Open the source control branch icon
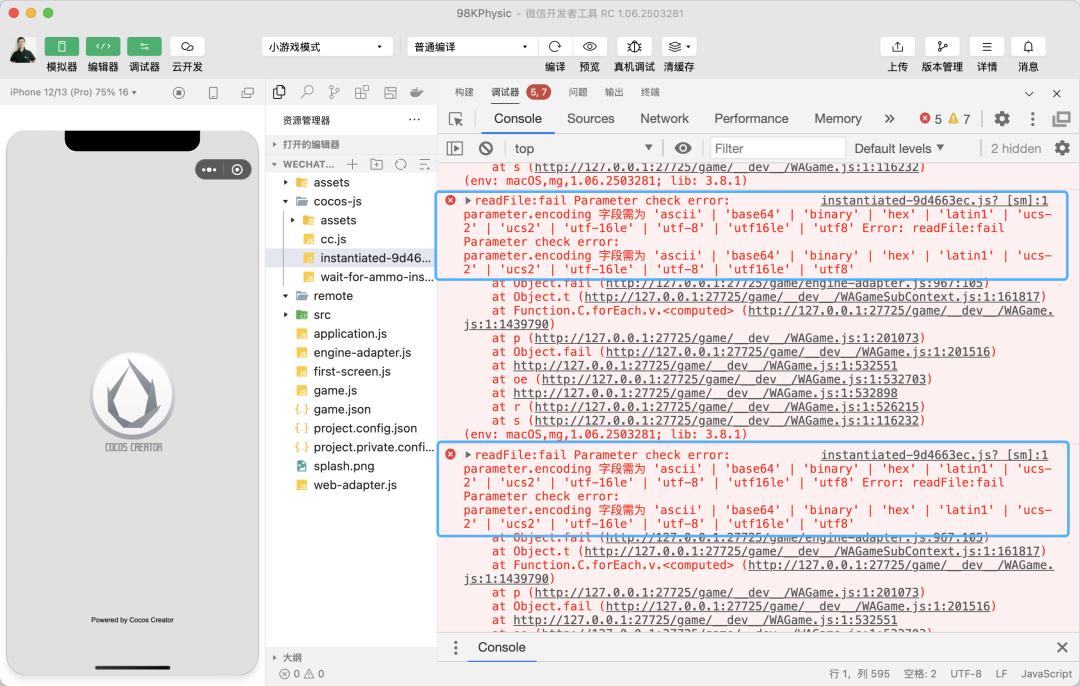Viewport: 1080px width, 686px height. click(334, 92)
